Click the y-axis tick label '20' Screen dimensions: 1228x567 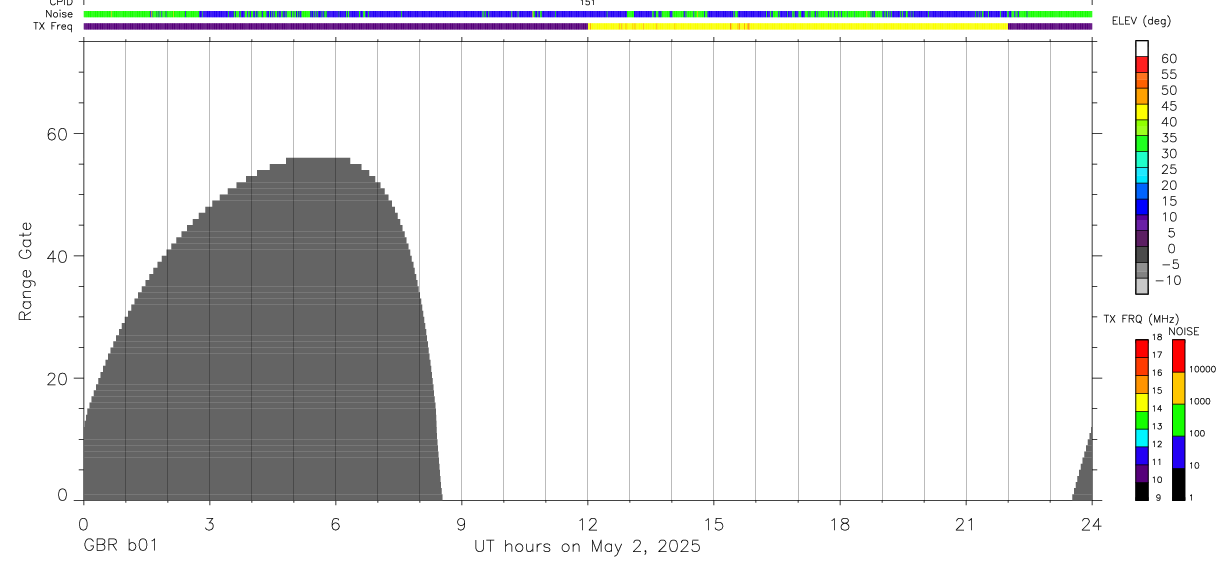click(x=56, y=379)
